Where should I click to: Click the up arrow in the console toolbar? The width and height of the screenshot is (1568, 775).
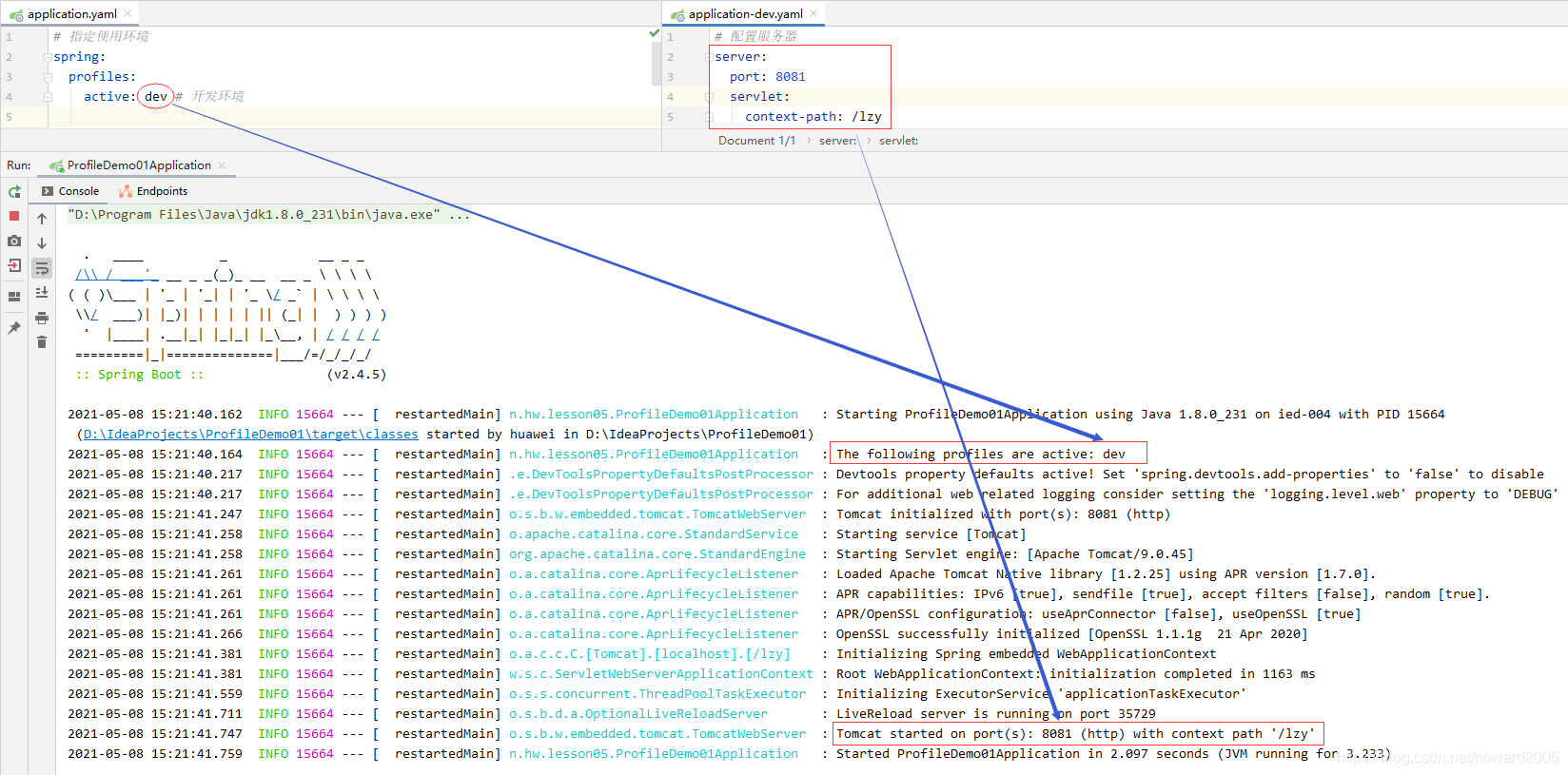(42, 219)
